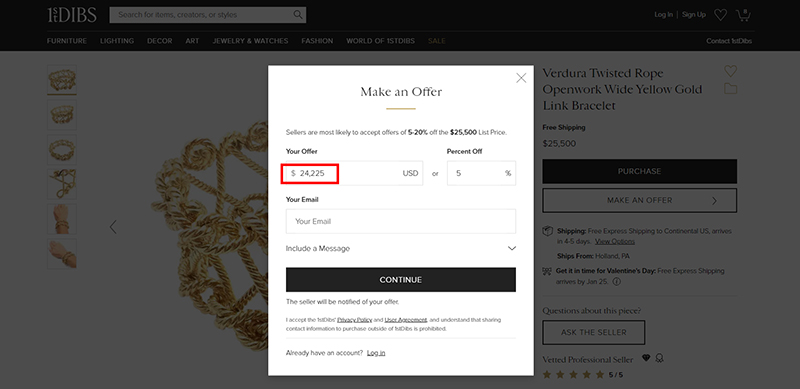800x389 pixels.
Task: Focus the Your Offer amount field
Action: point(354,173)
